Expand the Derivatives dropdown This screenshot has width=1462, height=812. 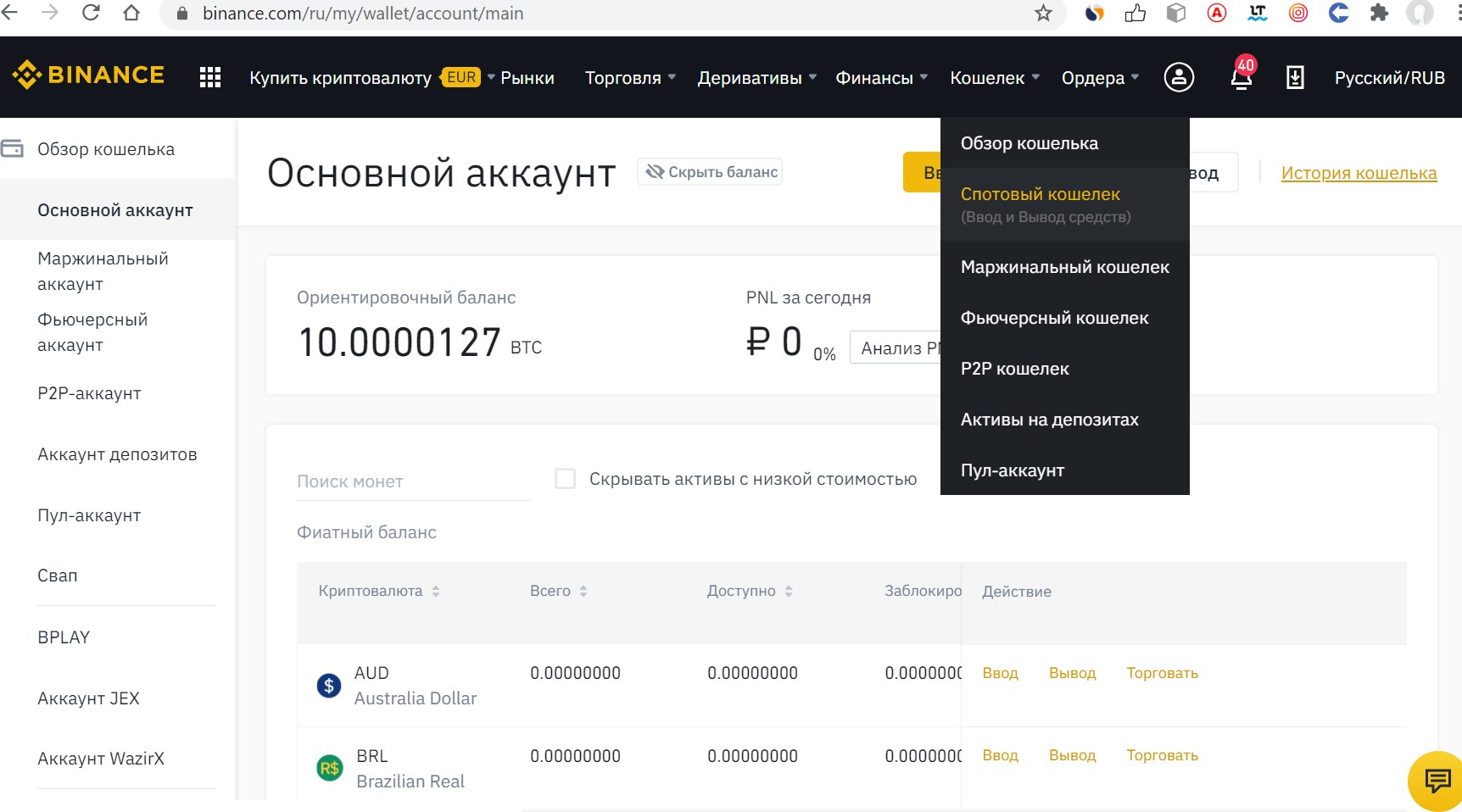click(756, 78)
